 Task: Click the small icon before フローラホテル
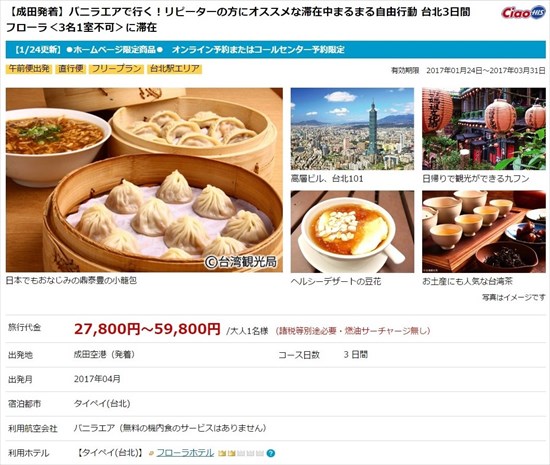(x=152, y=453)
